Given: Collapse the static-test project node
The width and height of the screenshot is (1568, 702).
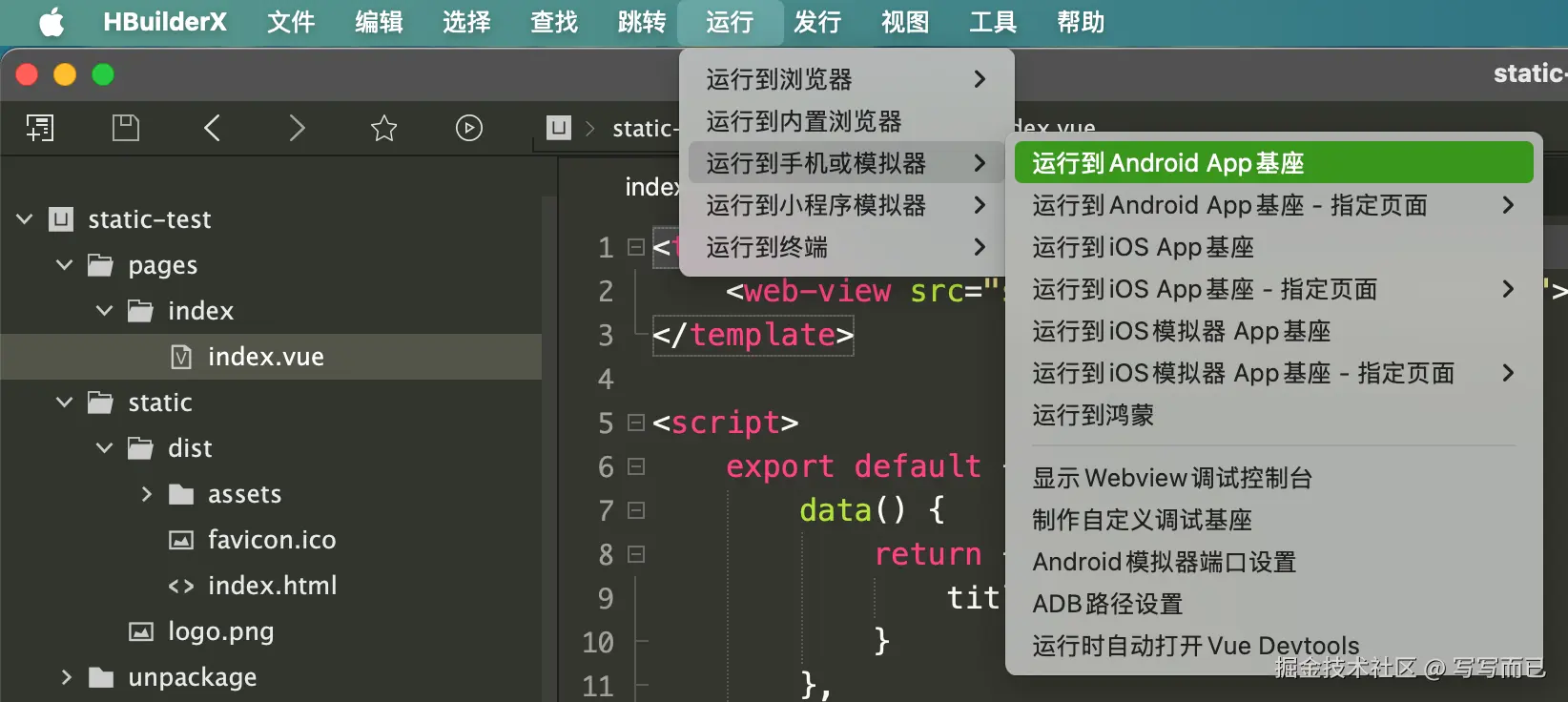Looking at the screenshot, I should point(25,219).
